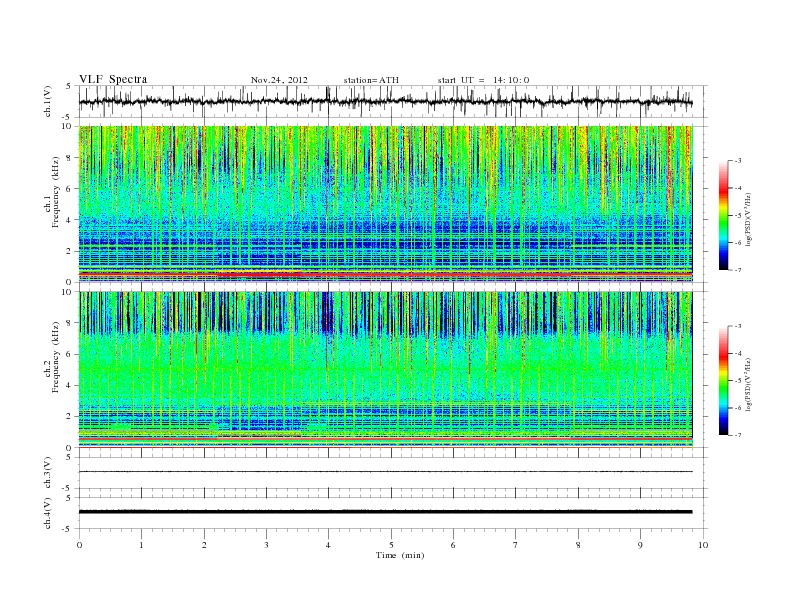
Task: Click the '6' kHz tick on the ch.2 frequency axis
Action: (x=70, y=354)
